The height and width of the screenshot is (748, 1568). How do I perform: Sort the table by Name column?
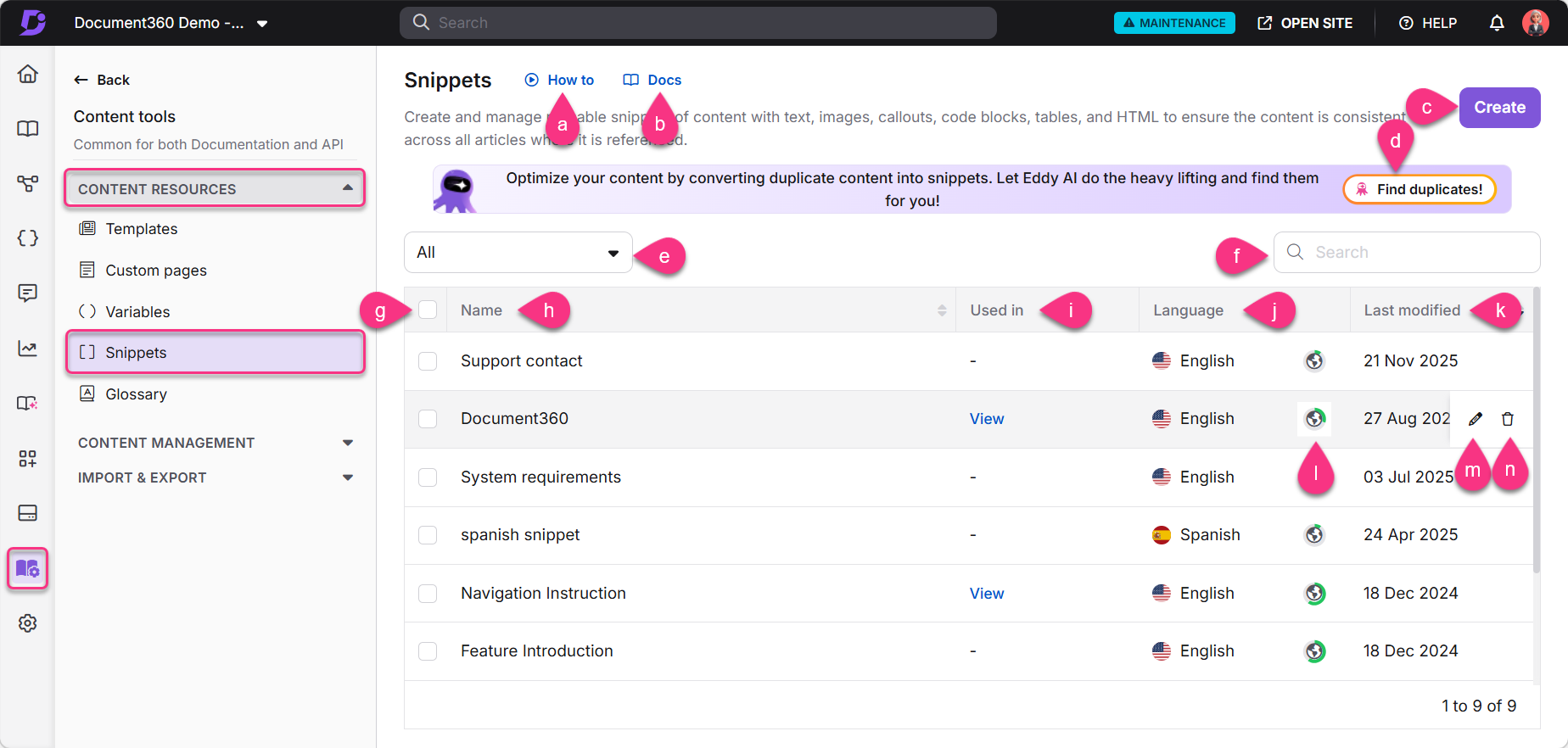[942, 310]
